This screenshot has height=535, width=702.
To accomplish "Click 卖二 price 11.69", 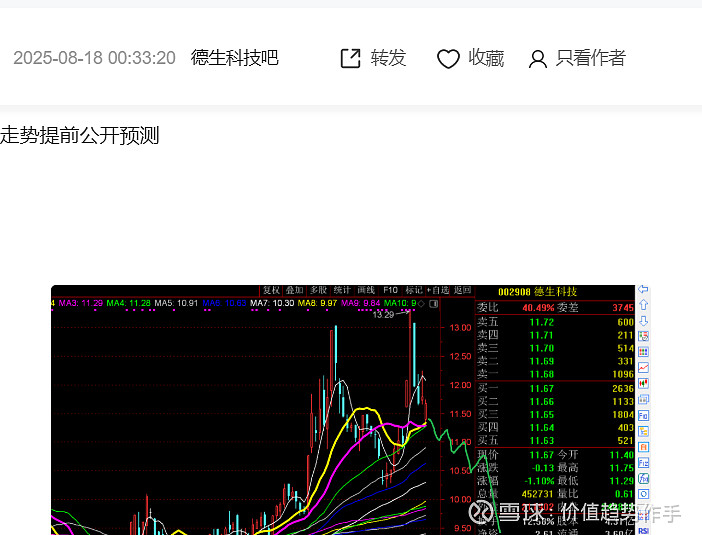I will point(542,361).
